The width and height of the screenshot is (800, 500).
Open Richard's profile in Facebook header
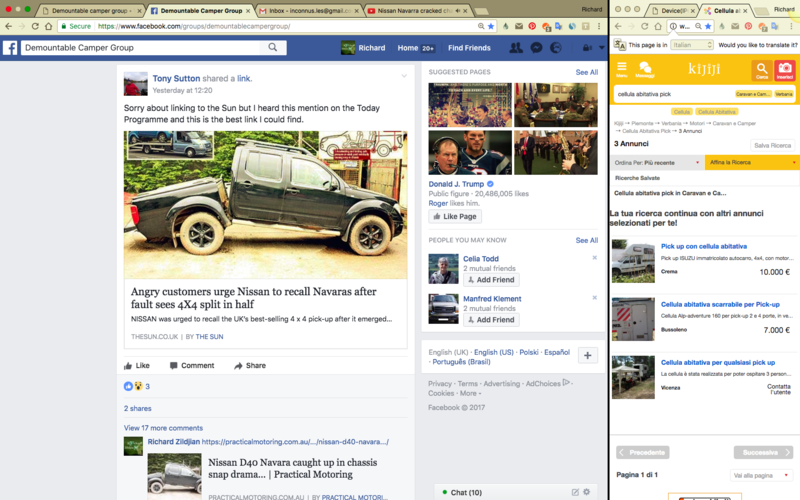tap(363, 47)
